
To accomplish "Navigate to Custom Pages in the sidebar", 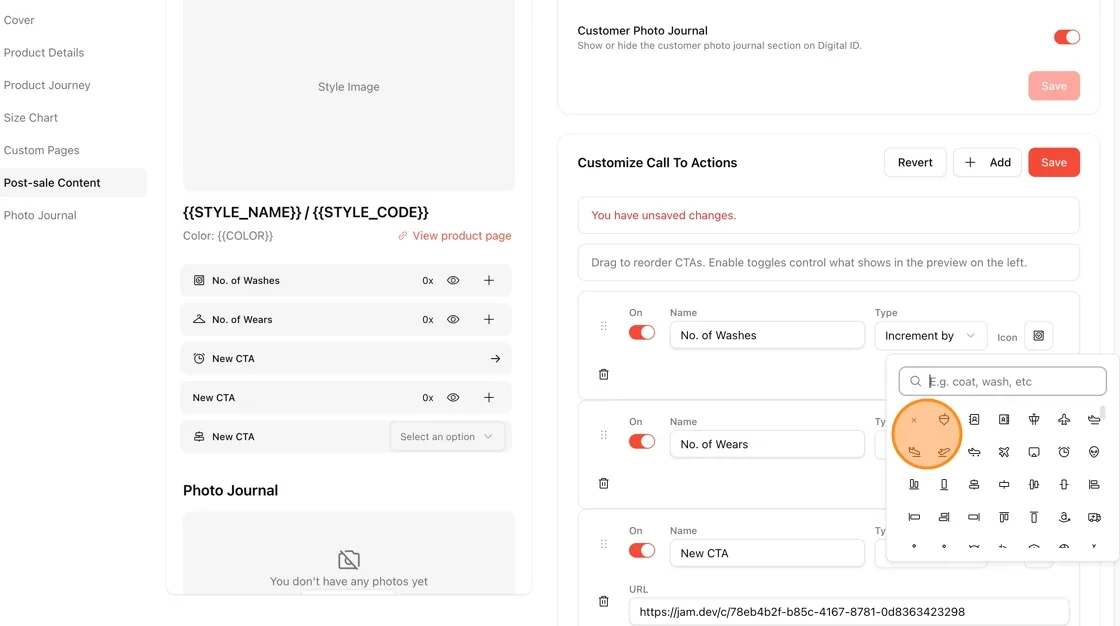I will (x=41, y=150).
